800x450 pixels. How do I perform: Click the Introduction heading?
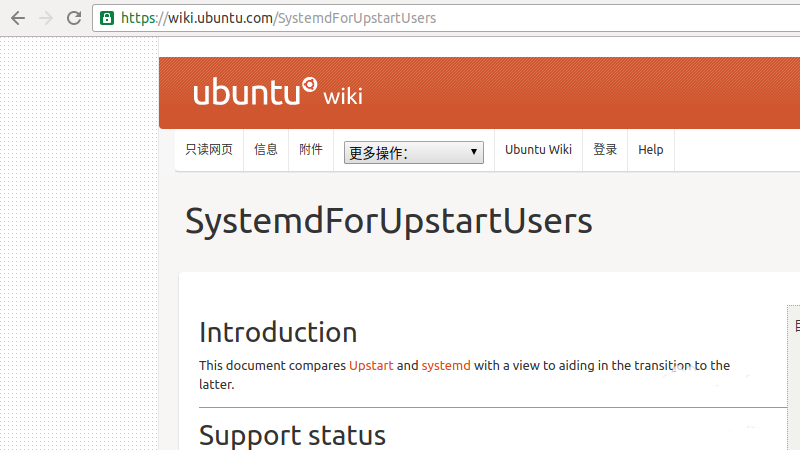tap(278, 332)
